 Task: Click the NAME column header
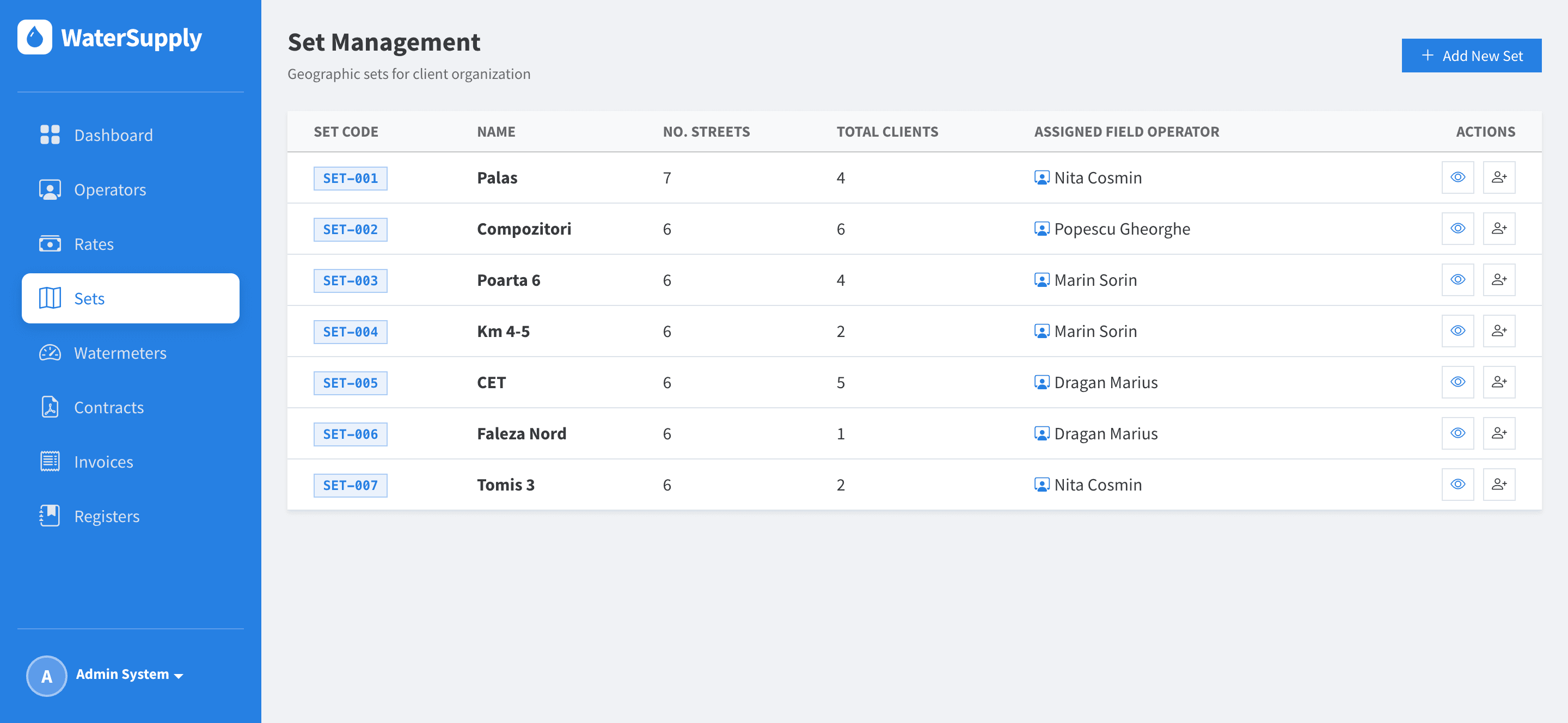click(495, 131)
